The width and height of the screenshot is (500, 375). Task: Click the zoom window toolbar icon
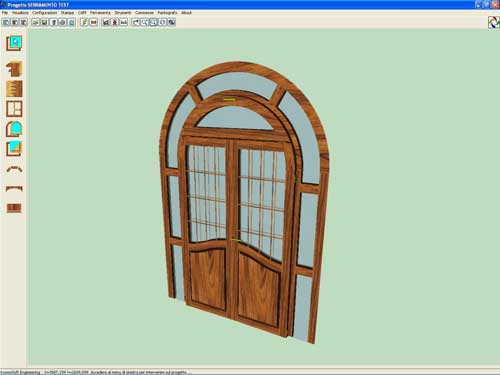click(x=153, y=22)
